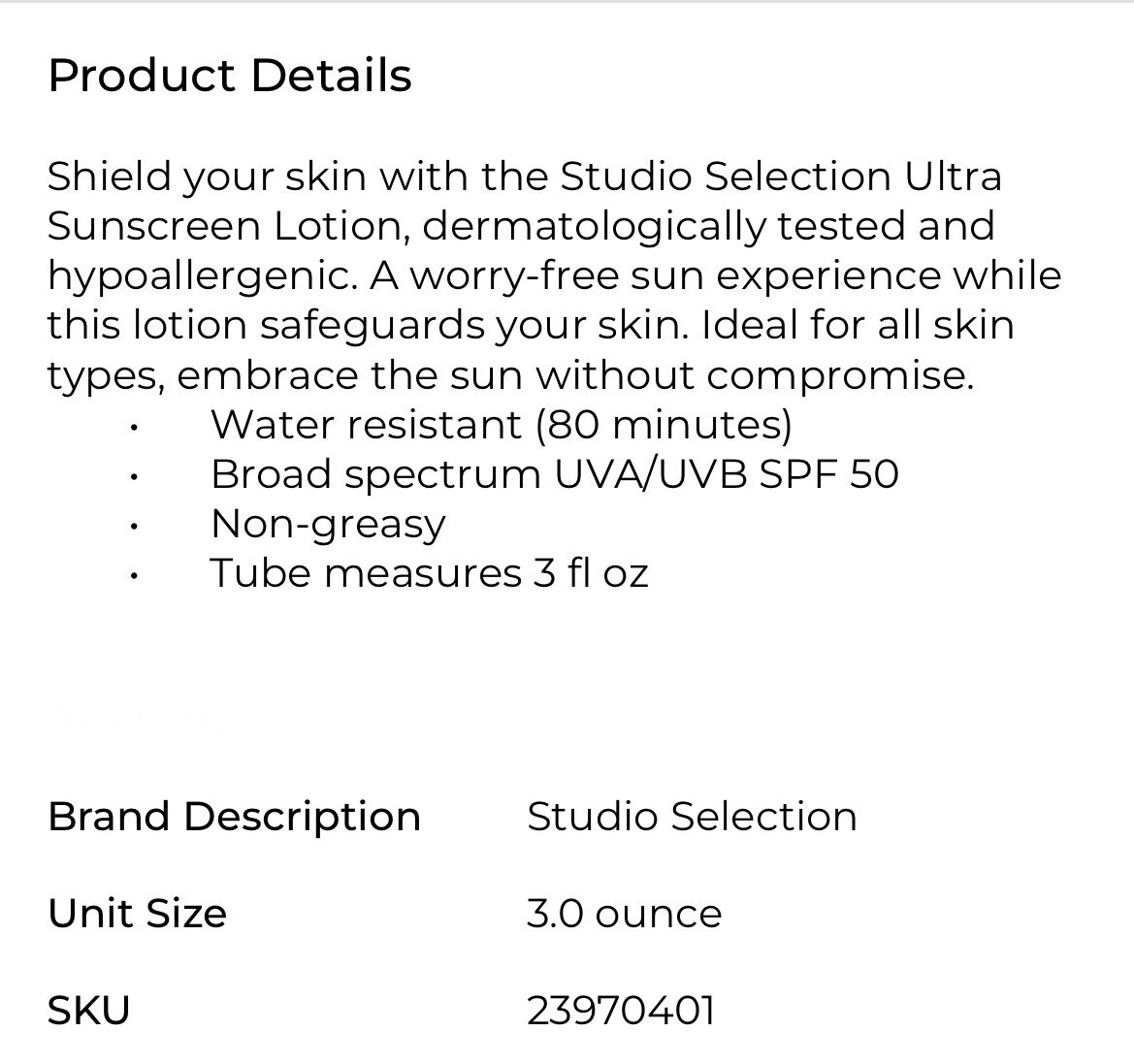1134x1064 pixels.
Task: Click the 'Broad spectrum UVA/UVB SPF 50' bullet
Action: click(x=555, y=474)
